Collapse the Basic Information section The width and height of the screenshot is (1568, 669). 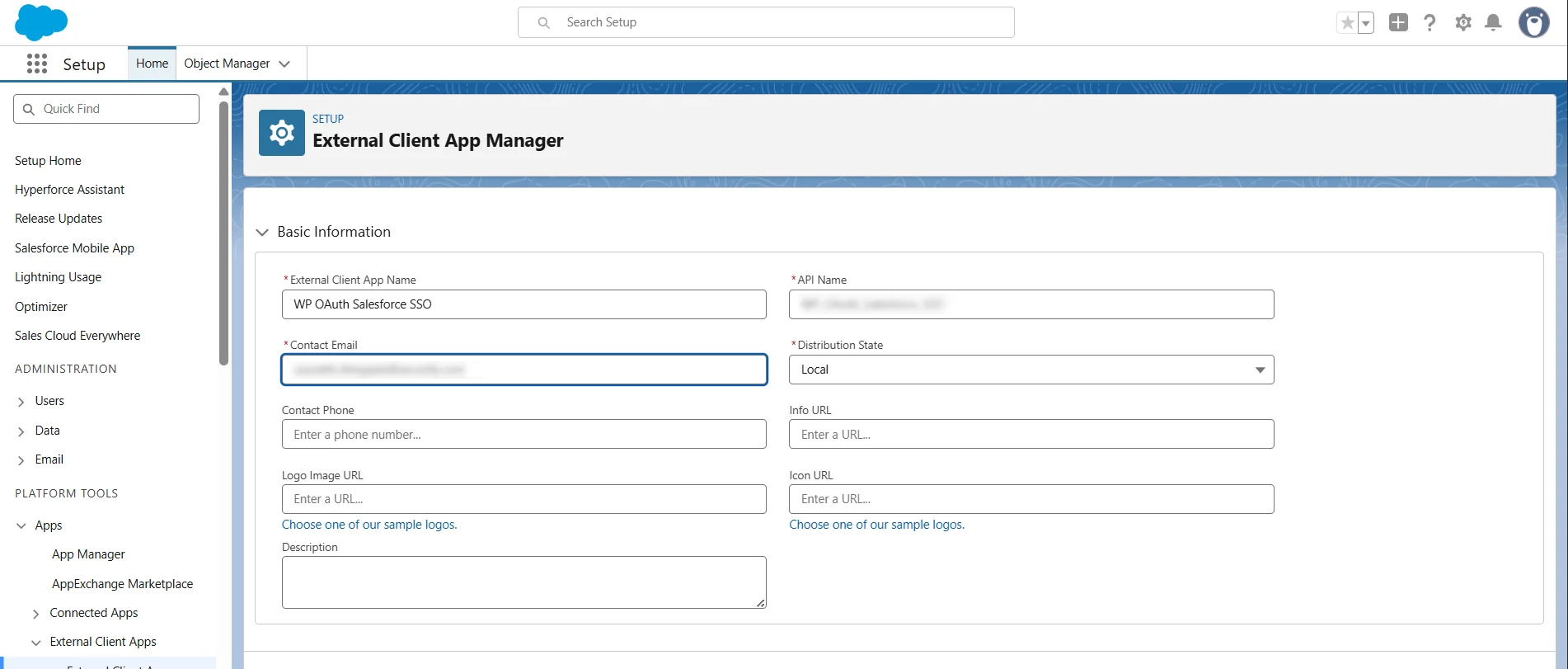(x=262, y=233)
